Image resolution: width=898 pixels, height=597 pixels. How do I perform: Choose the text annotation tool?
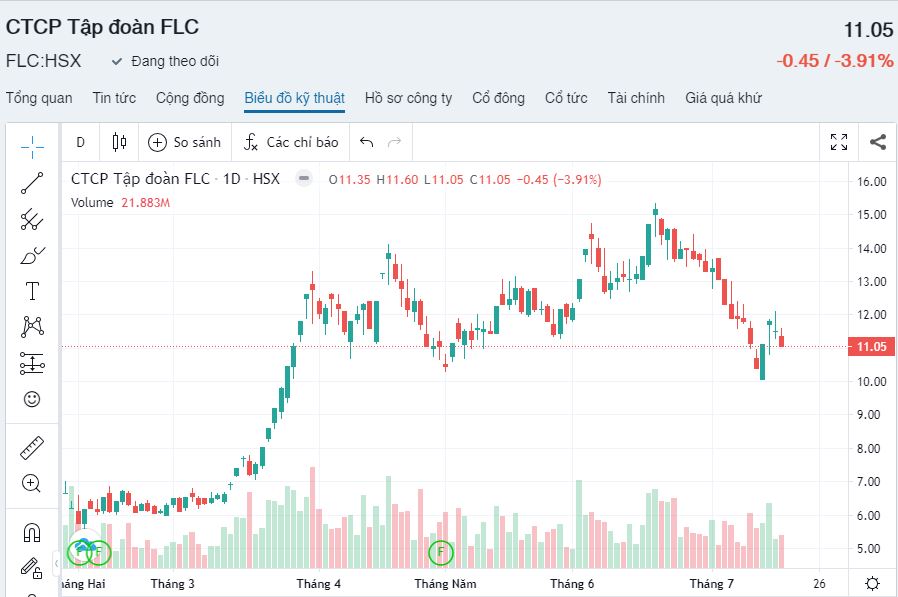coord(32,291)
